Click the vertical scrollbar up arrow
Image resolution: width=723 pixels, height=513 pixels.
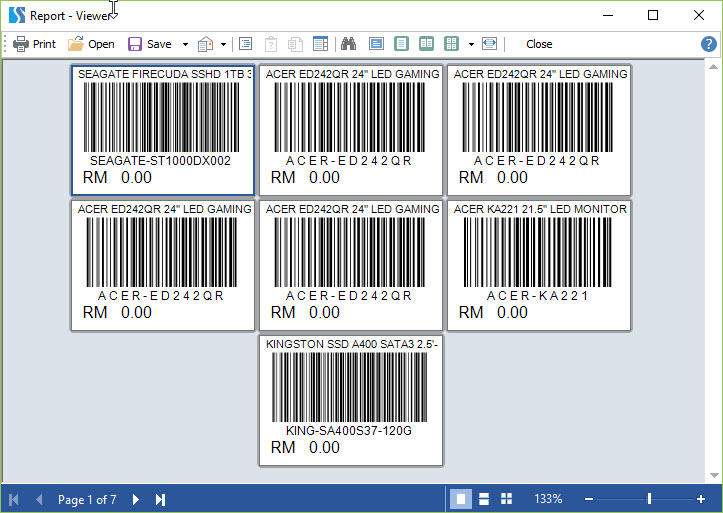[x=713, y=67]
